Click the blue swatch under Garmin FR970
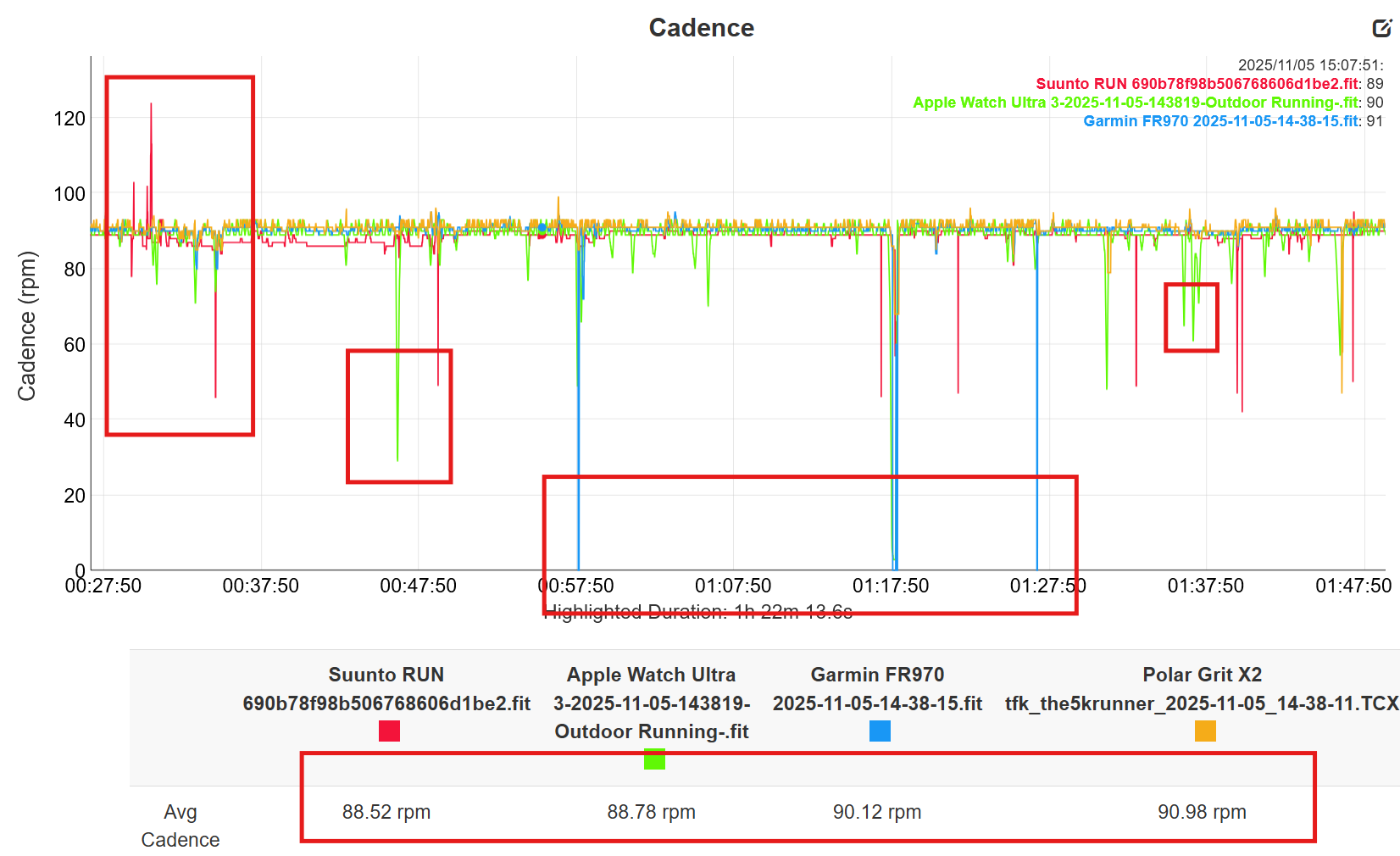This screenshot has width=1400, height=856. tap(879, 732)
